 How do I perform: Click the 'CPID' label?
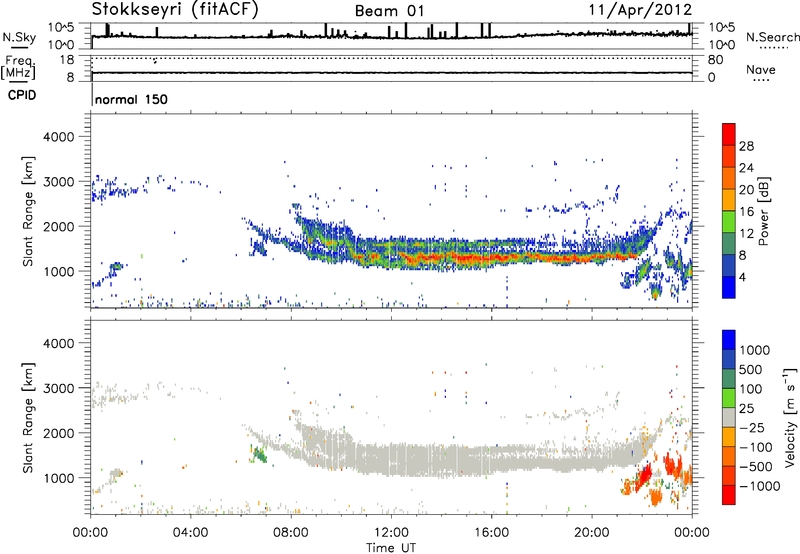(22, 95)
